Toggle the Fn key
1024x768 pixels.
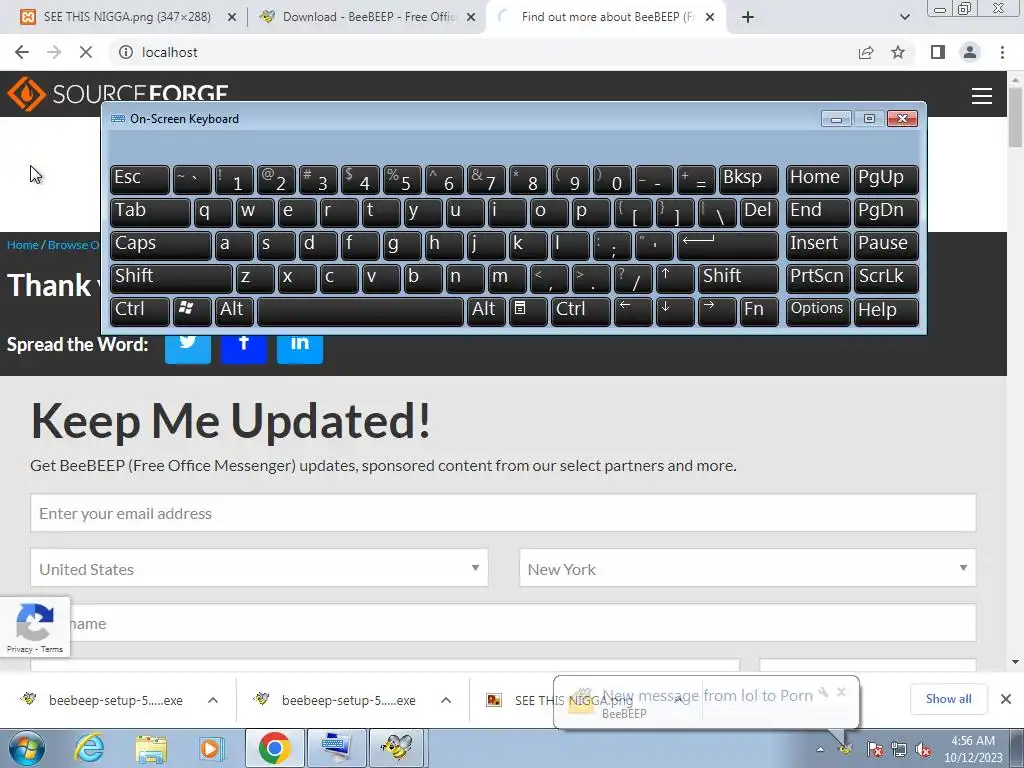click(x=759, y=310)
